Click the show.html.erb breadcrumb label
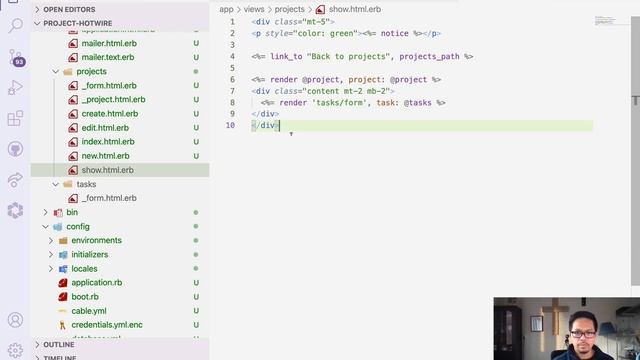The width and height of the screenshot is (640, 360). click(355, 9)
